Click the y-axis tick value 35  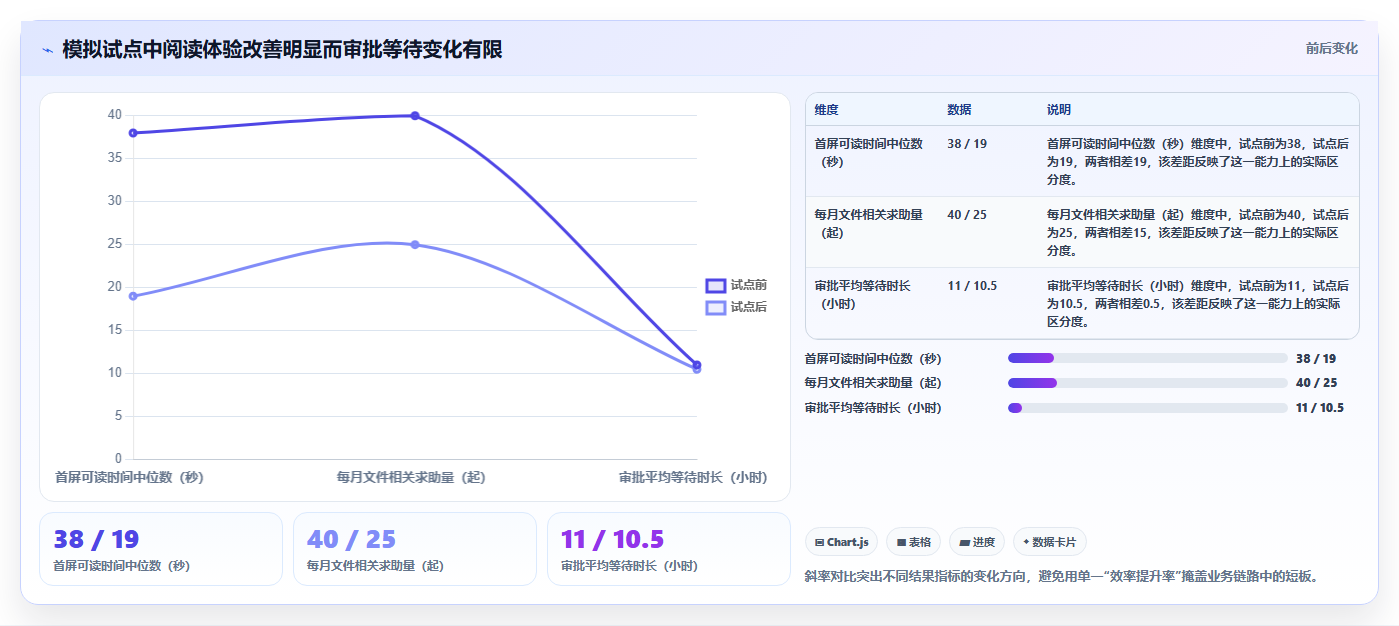click(115, 158)
